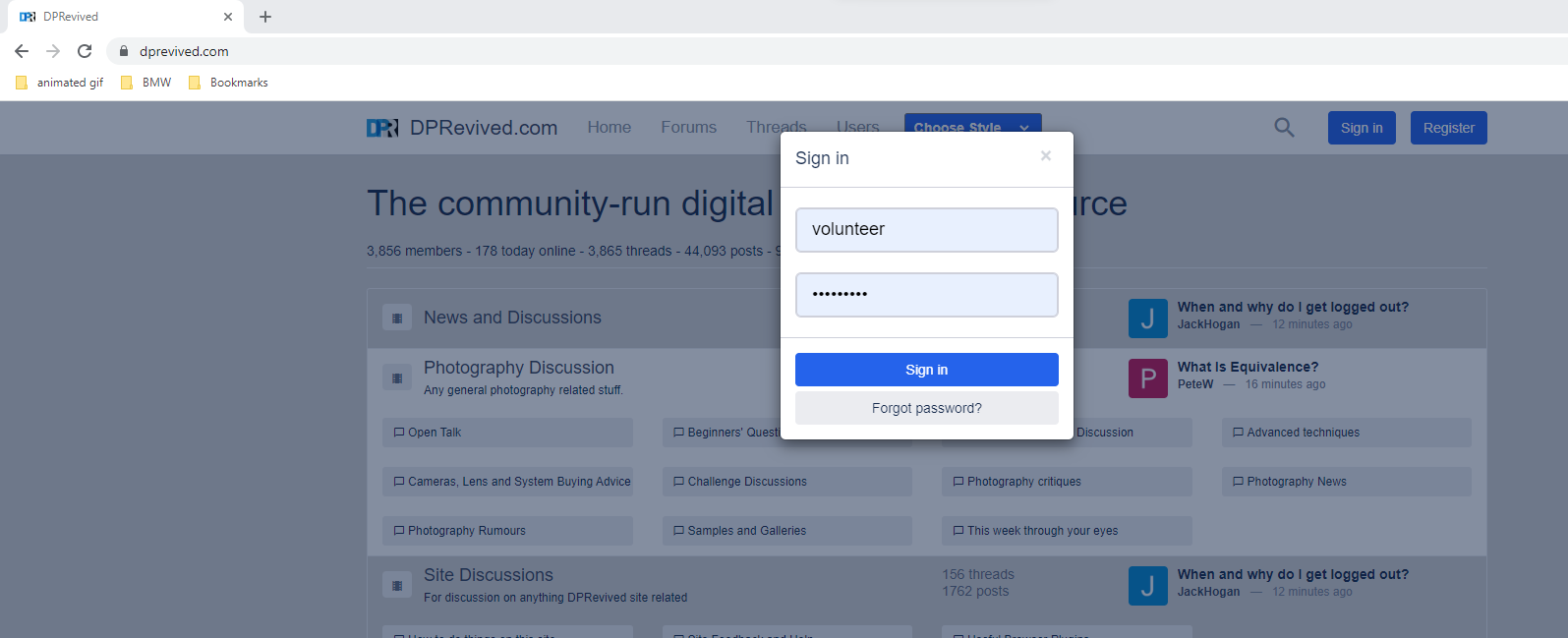Open a new tab with plus icon
1568x638 pixels.
pyautogui.click(x=265, y=17)
